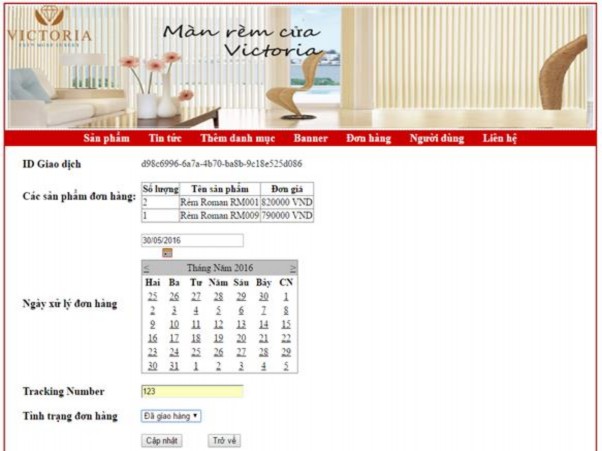
Task: Select the transaction ID text d98c6996-6a7a
Action: [222, 164]
